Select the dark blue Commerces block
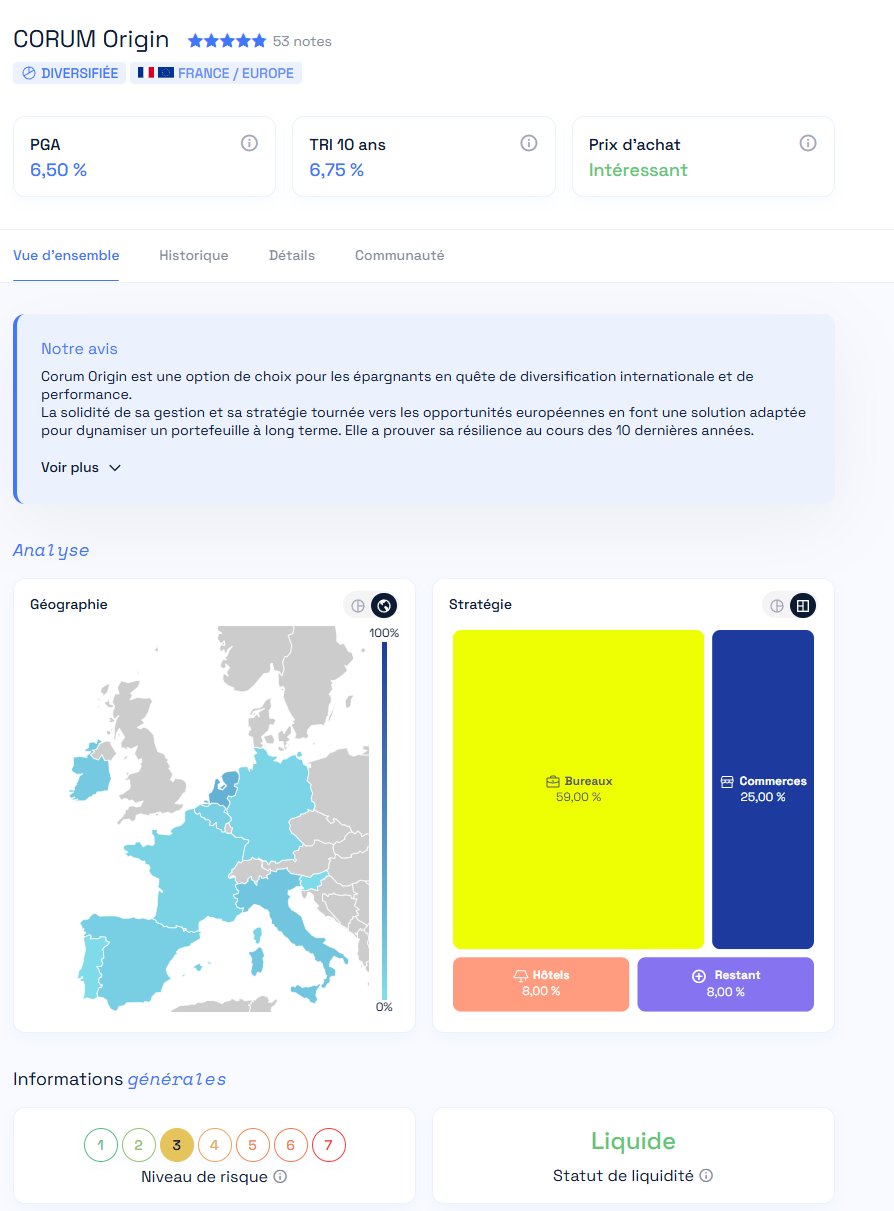The height and width of the screenshot is (1211, 894). pyautogui.click(x=763, y=789)
